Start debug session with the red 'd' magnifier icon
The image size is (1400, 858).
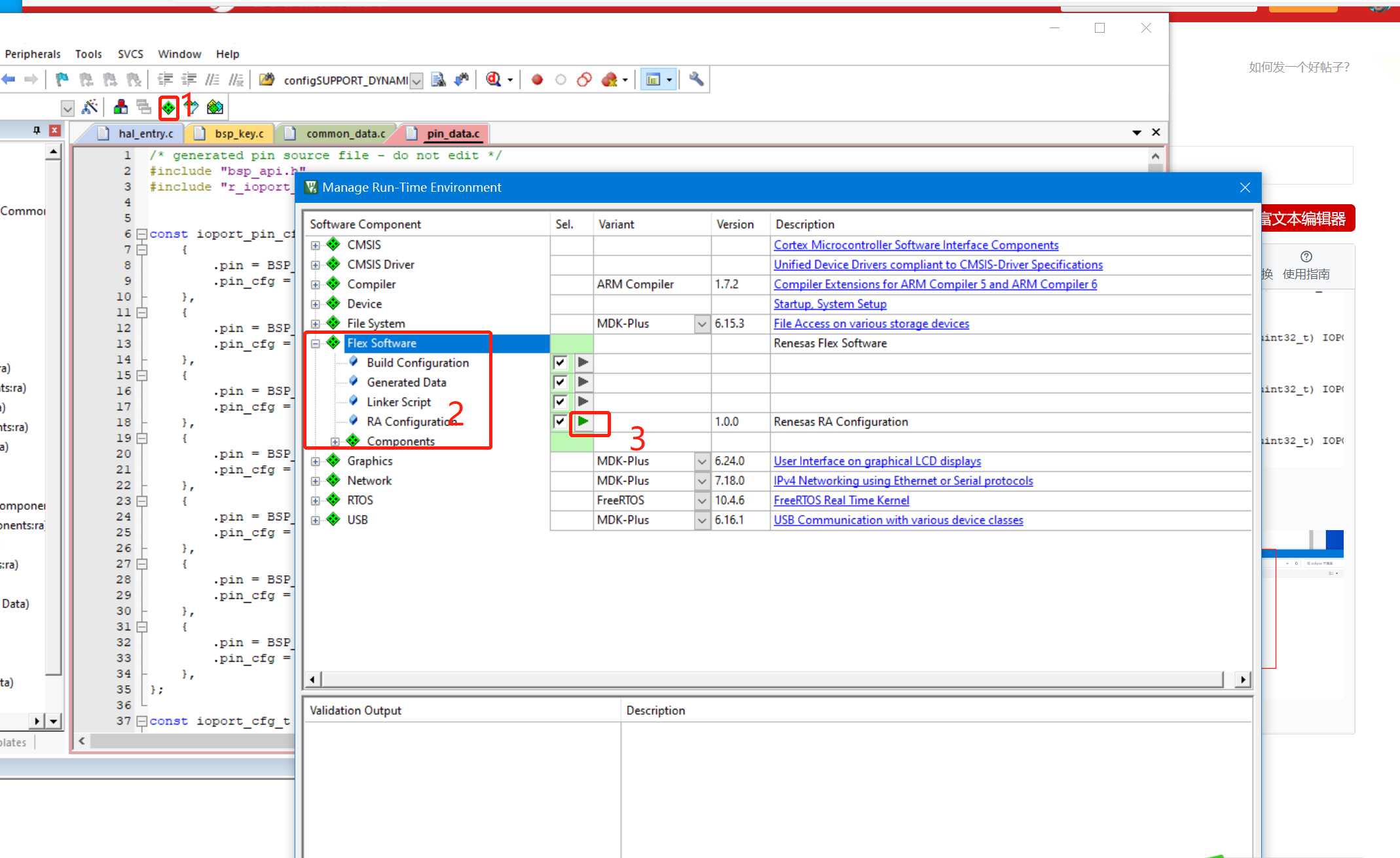tap(494, 80)
